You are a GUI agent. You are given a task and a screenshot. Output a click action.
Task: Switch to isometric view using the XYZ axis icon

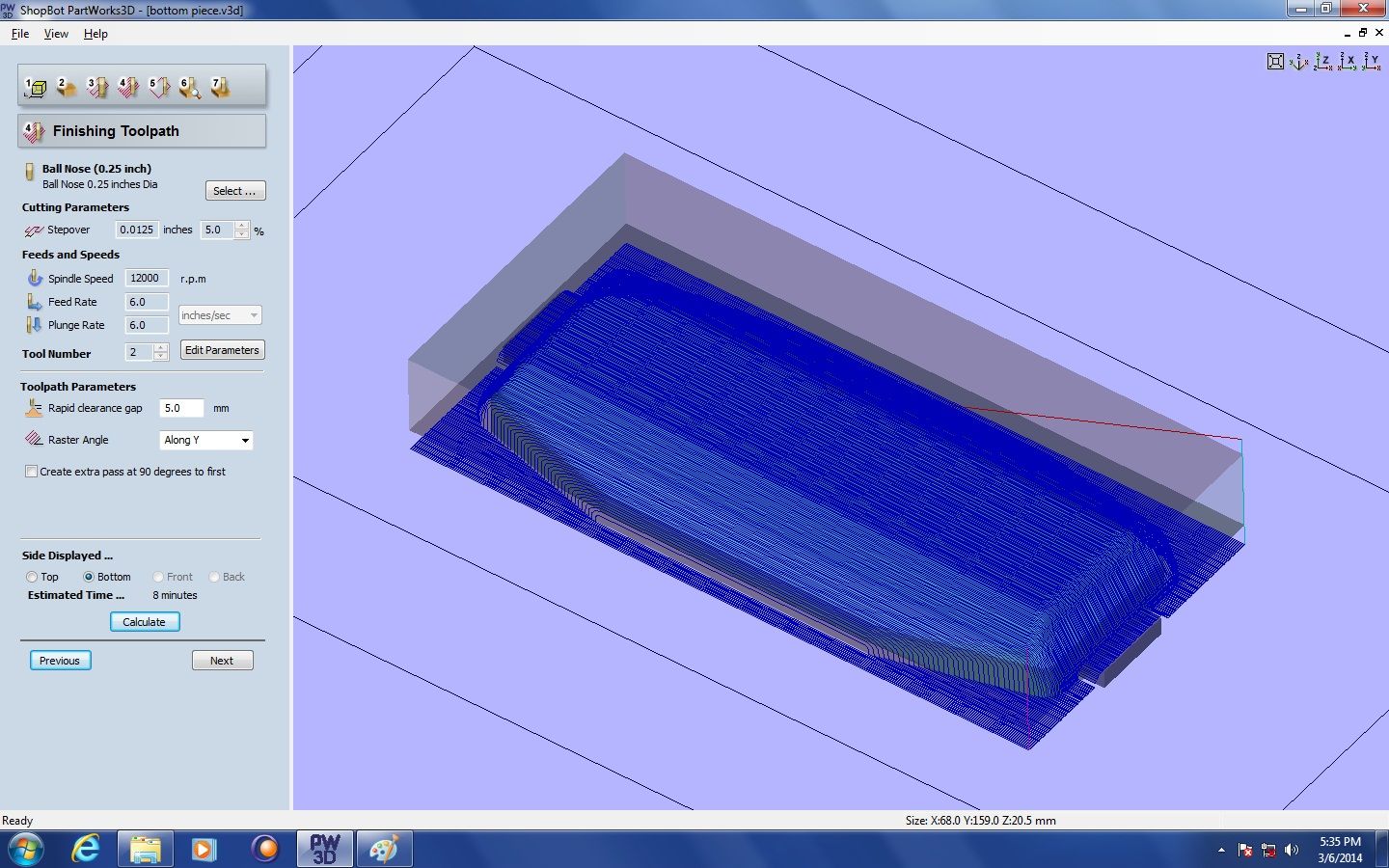click(1298, 62)
